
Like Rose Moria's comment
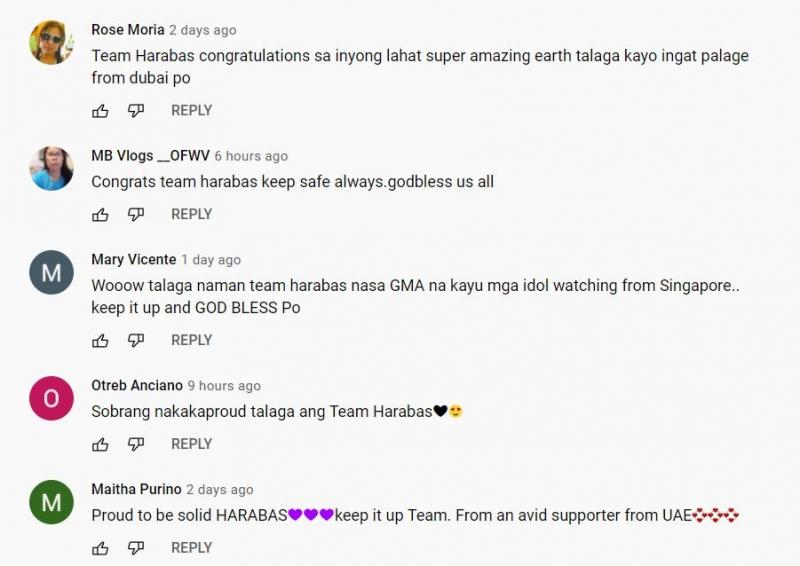click(100, 111)
